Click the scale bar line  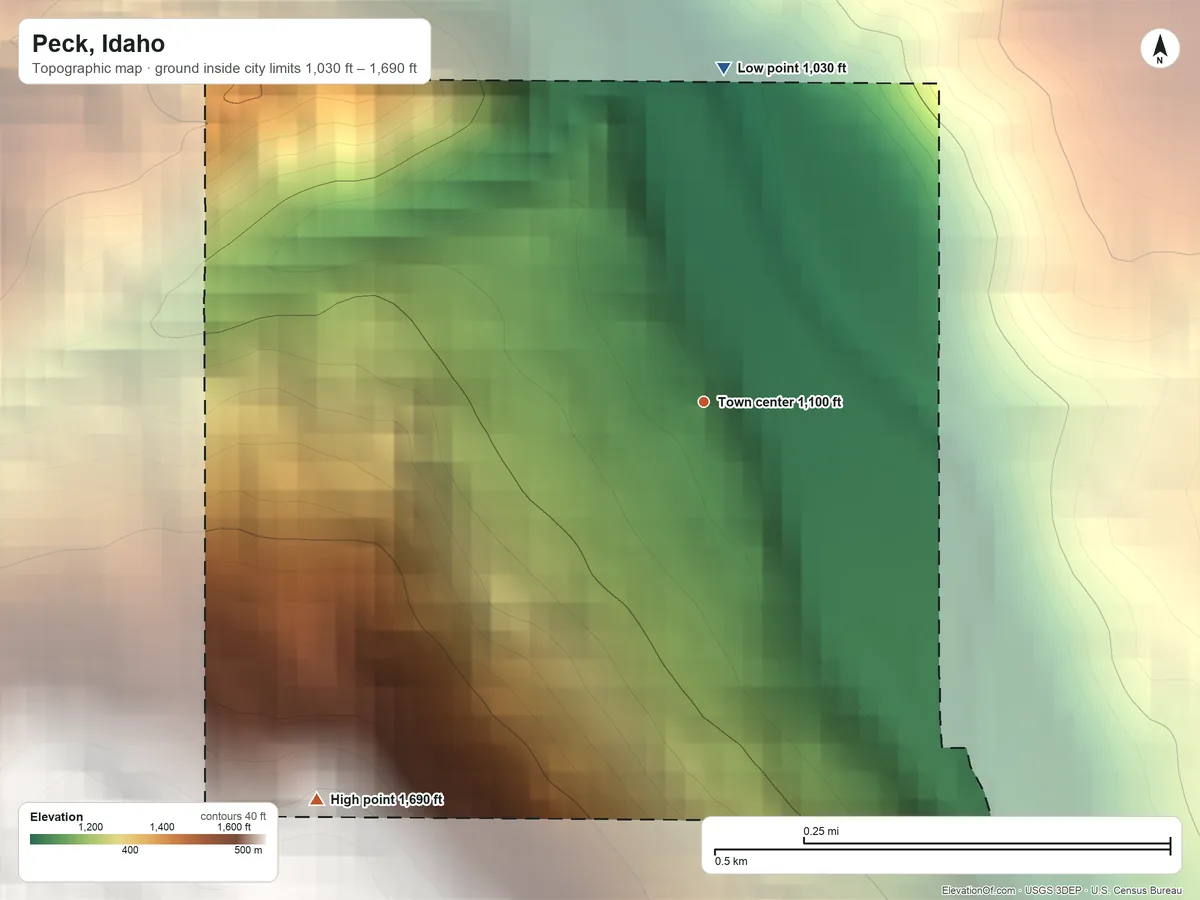[942, 847]
